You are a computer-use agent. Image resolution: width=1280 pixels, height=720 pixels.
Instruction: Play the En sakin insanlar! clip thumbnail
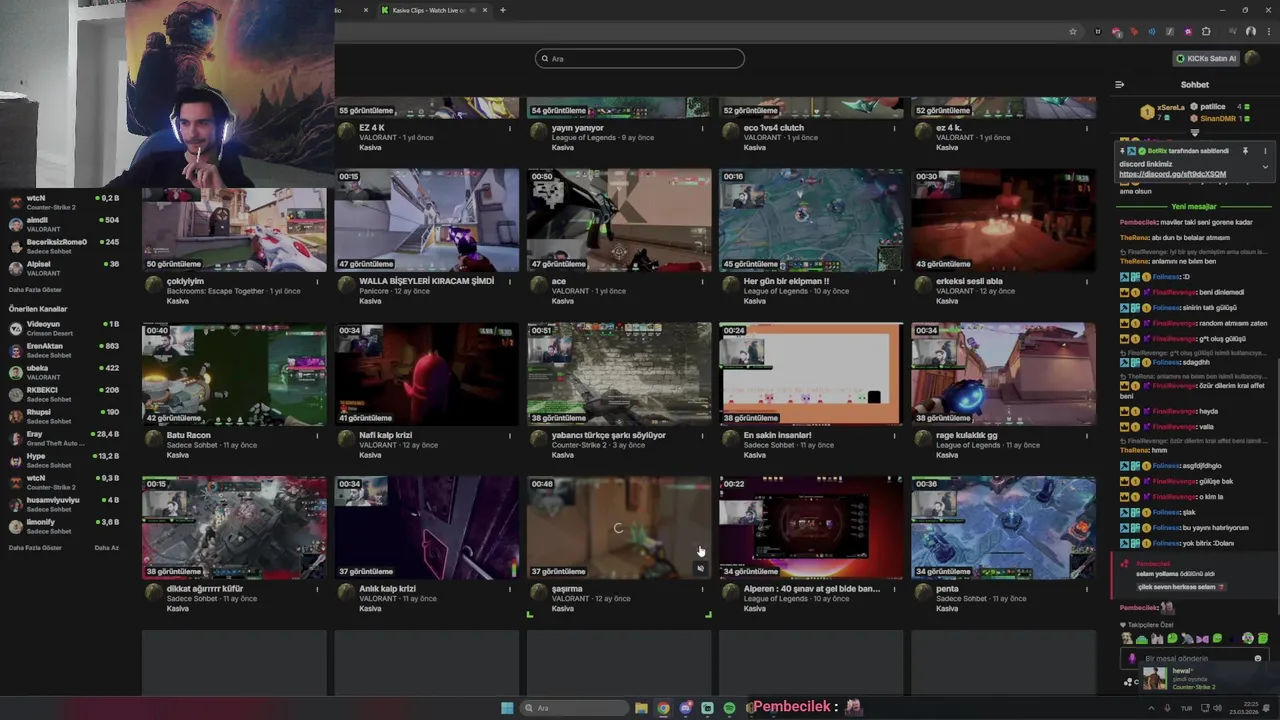click(811, 374)
